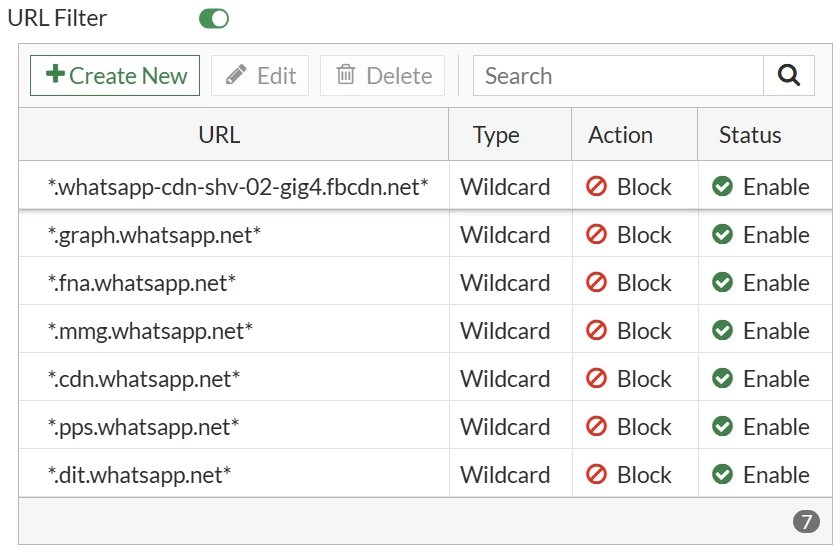Toggle the URL Filter switch off
This screenshot has height=549, width=837.
click(214, 19)
